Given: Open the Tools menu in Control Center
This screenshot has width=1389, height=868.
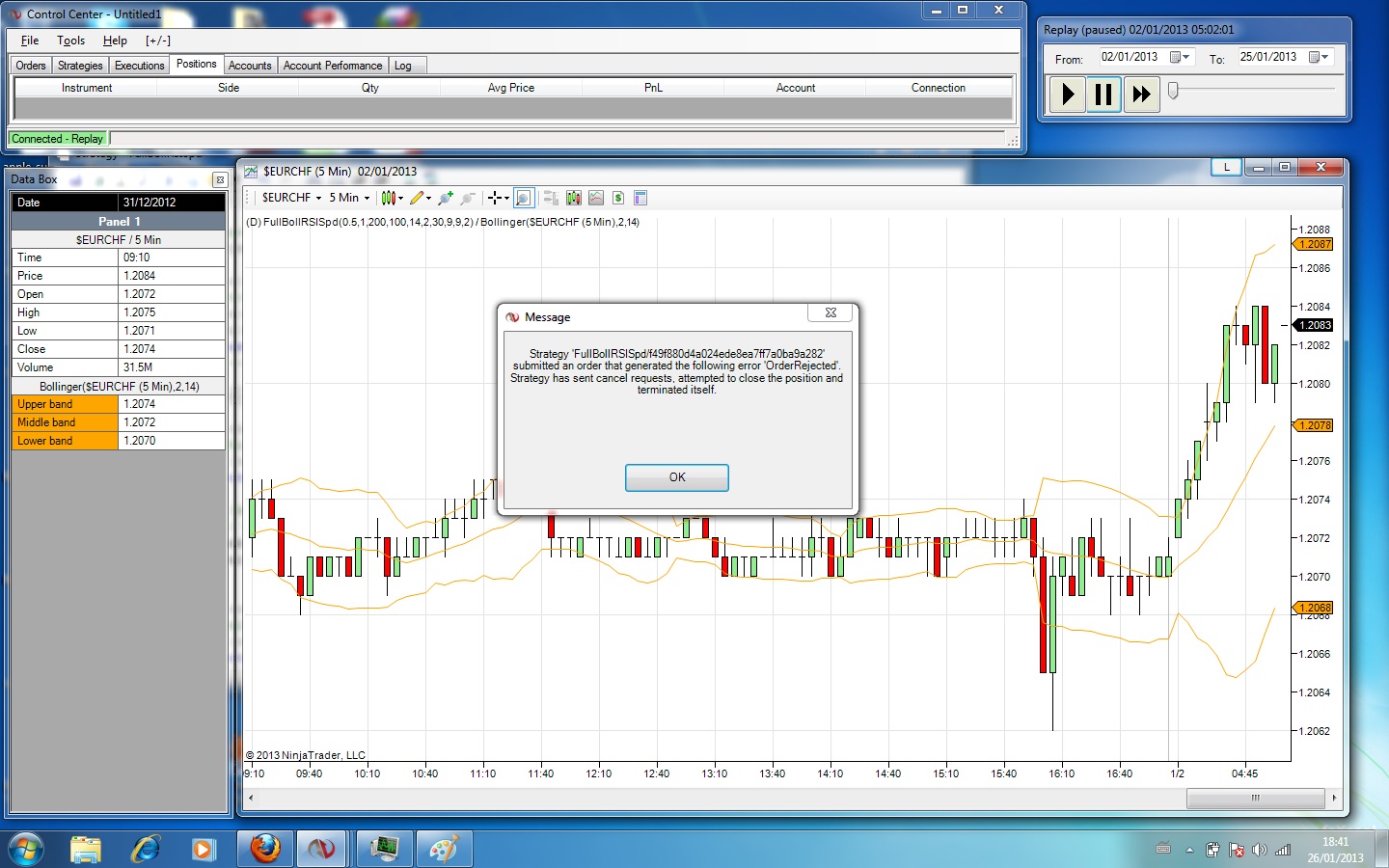Looking at the screenshot, I should (x=70, y=41).
